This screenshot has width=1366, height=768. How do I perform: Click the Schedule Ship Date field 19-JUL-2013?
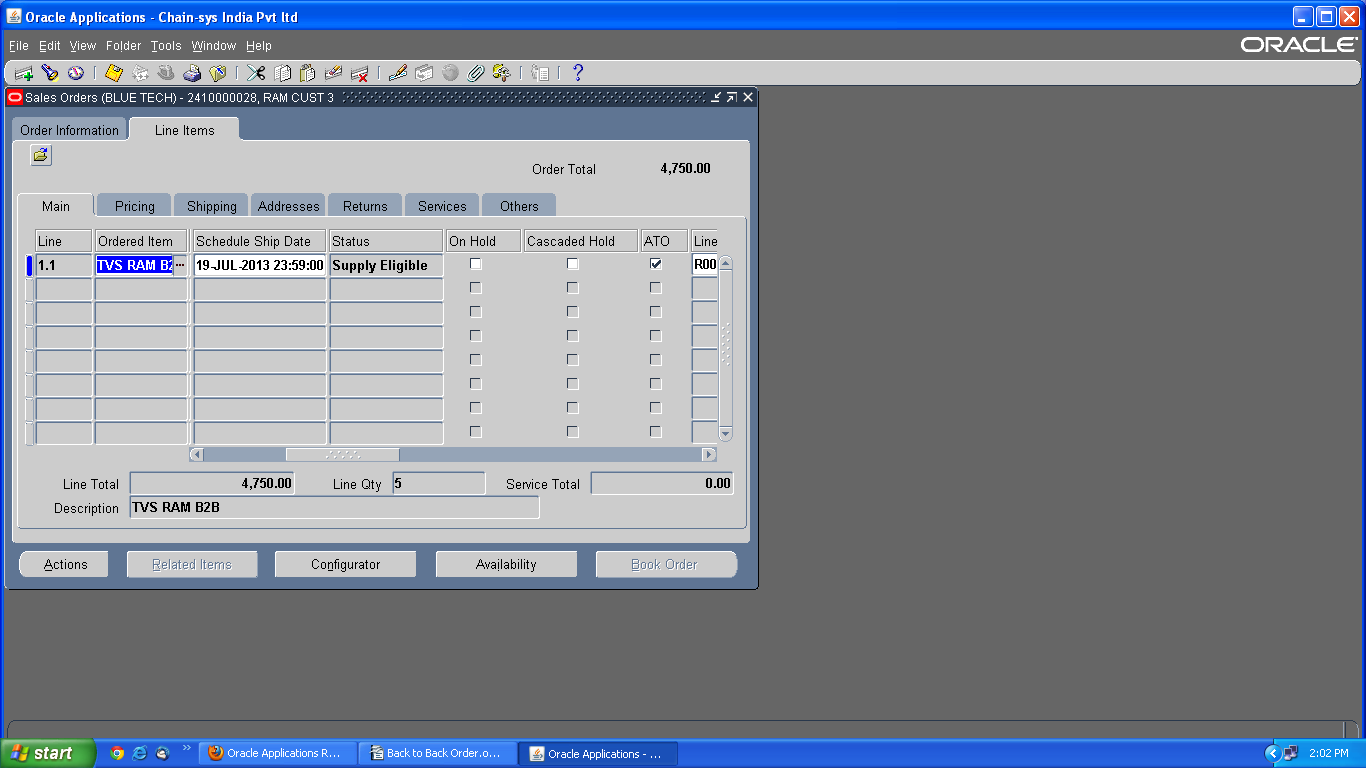pyautogui.click(x=260, y=265)
